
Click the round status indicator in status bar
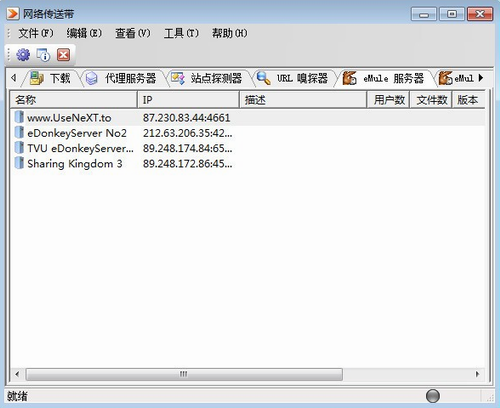pyautogui.click(x=433, y=396)
